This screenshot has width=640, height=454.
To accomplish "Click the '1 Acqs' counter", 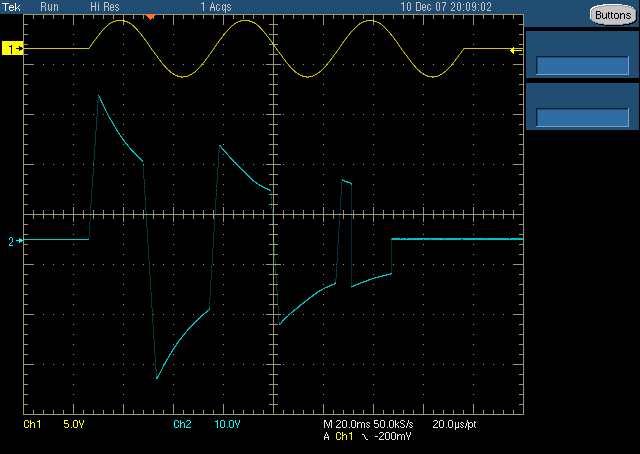I will 216,7.
